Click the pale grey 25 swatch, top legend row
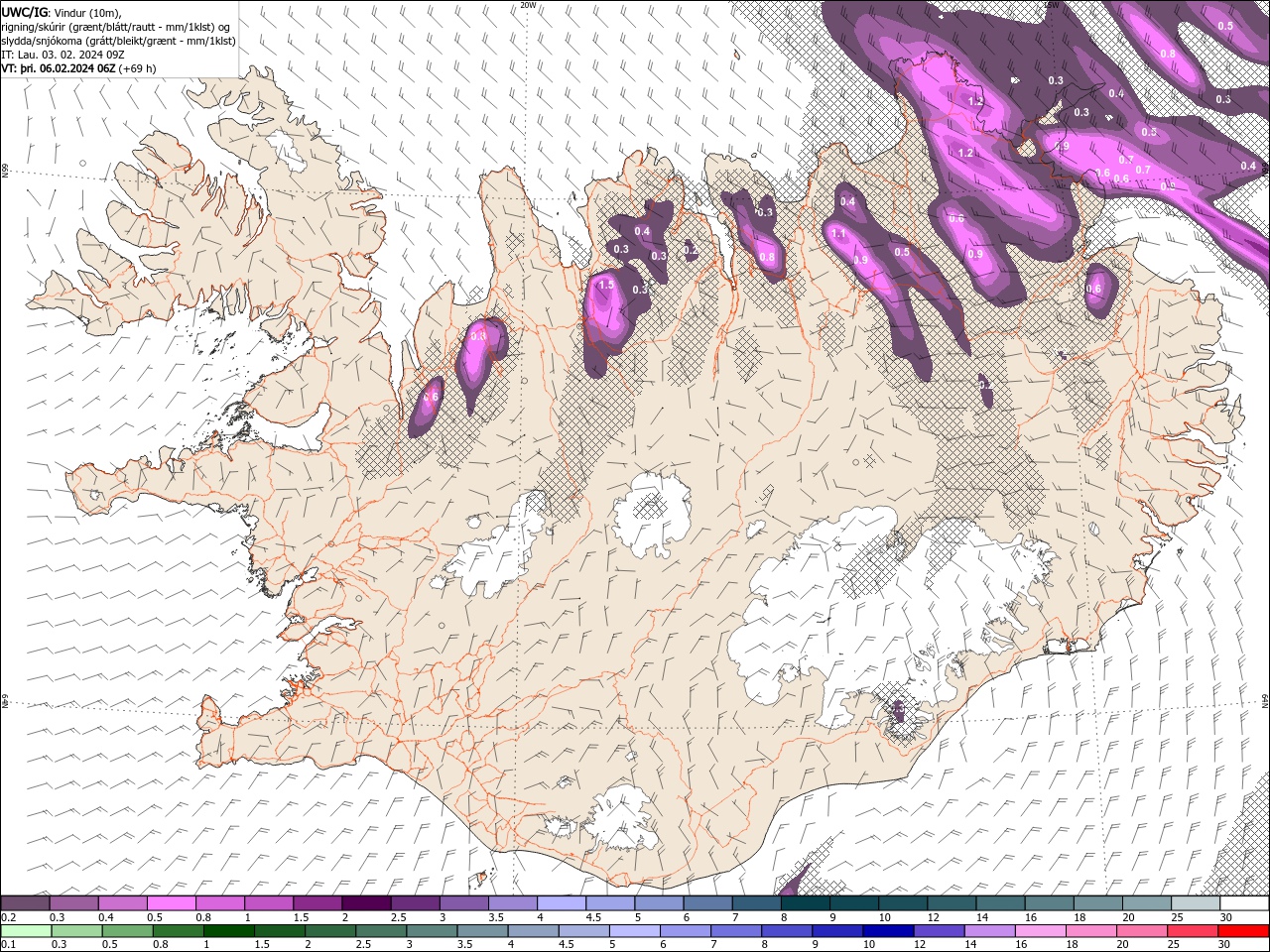The width and height of the screenshot is (1270, 952). pyautogui.click(x=1196, y=902)
